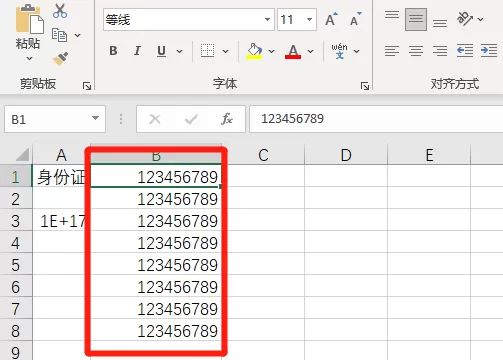The height and width of the screenshot is (360, 503).
Task: Open the 等线 font name dropdown
Action: [267, 19]
